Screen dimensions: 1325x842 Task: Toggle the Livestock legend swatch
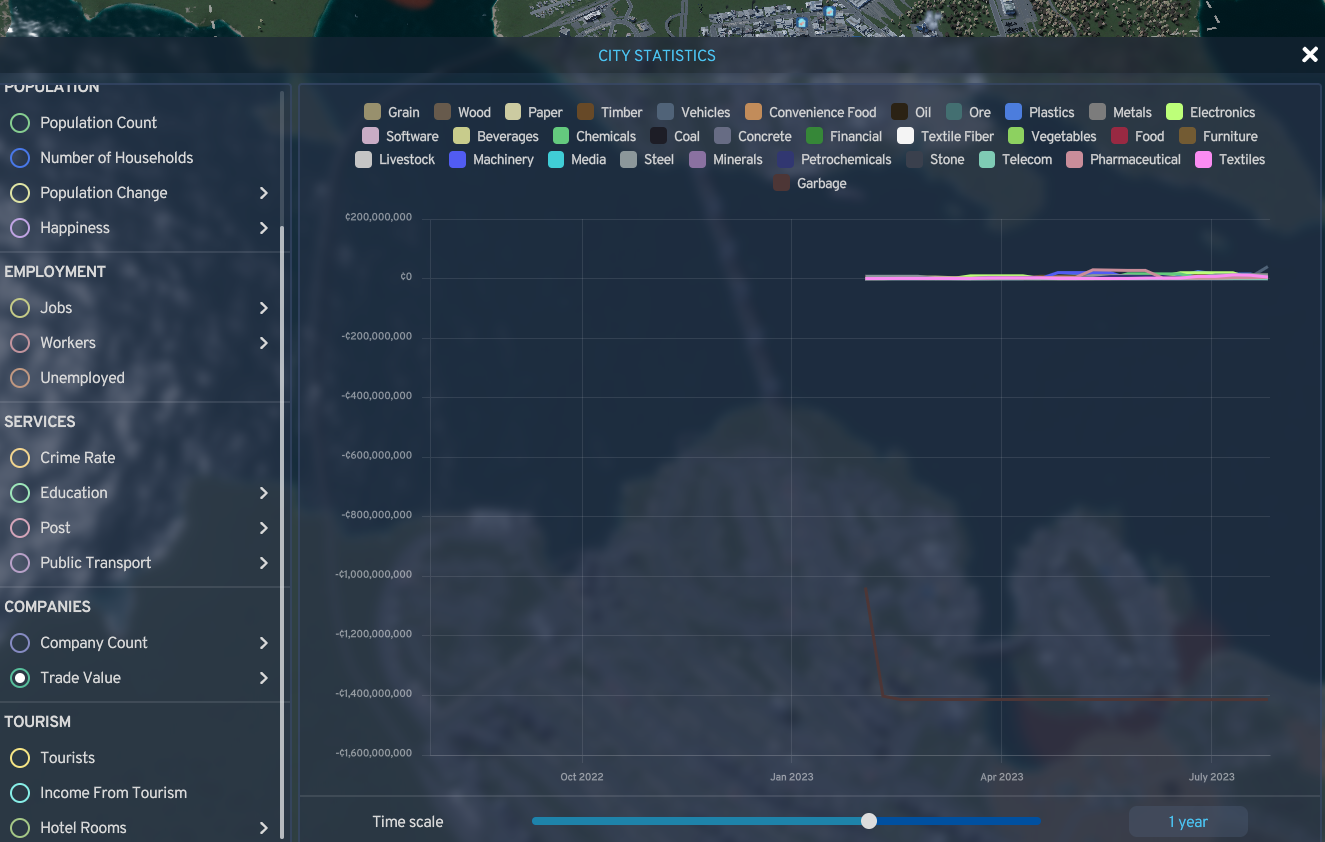coord(364,159)
